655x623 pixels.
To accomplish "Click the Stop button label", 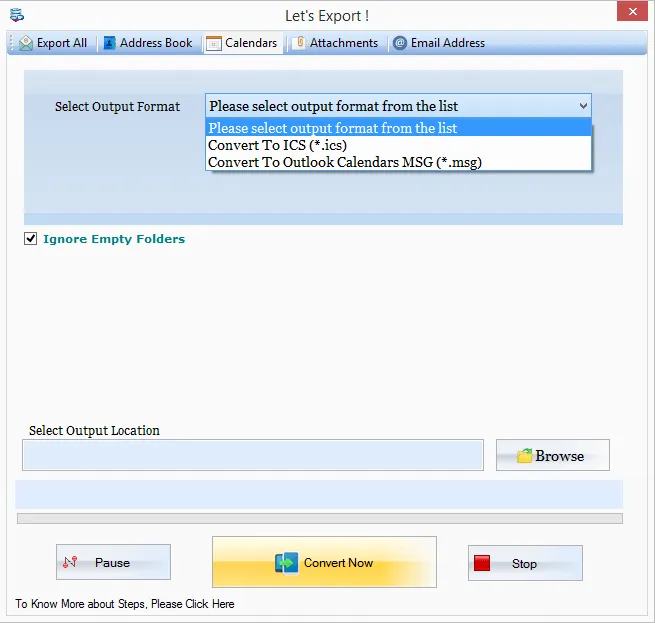I will coord(524,564).
